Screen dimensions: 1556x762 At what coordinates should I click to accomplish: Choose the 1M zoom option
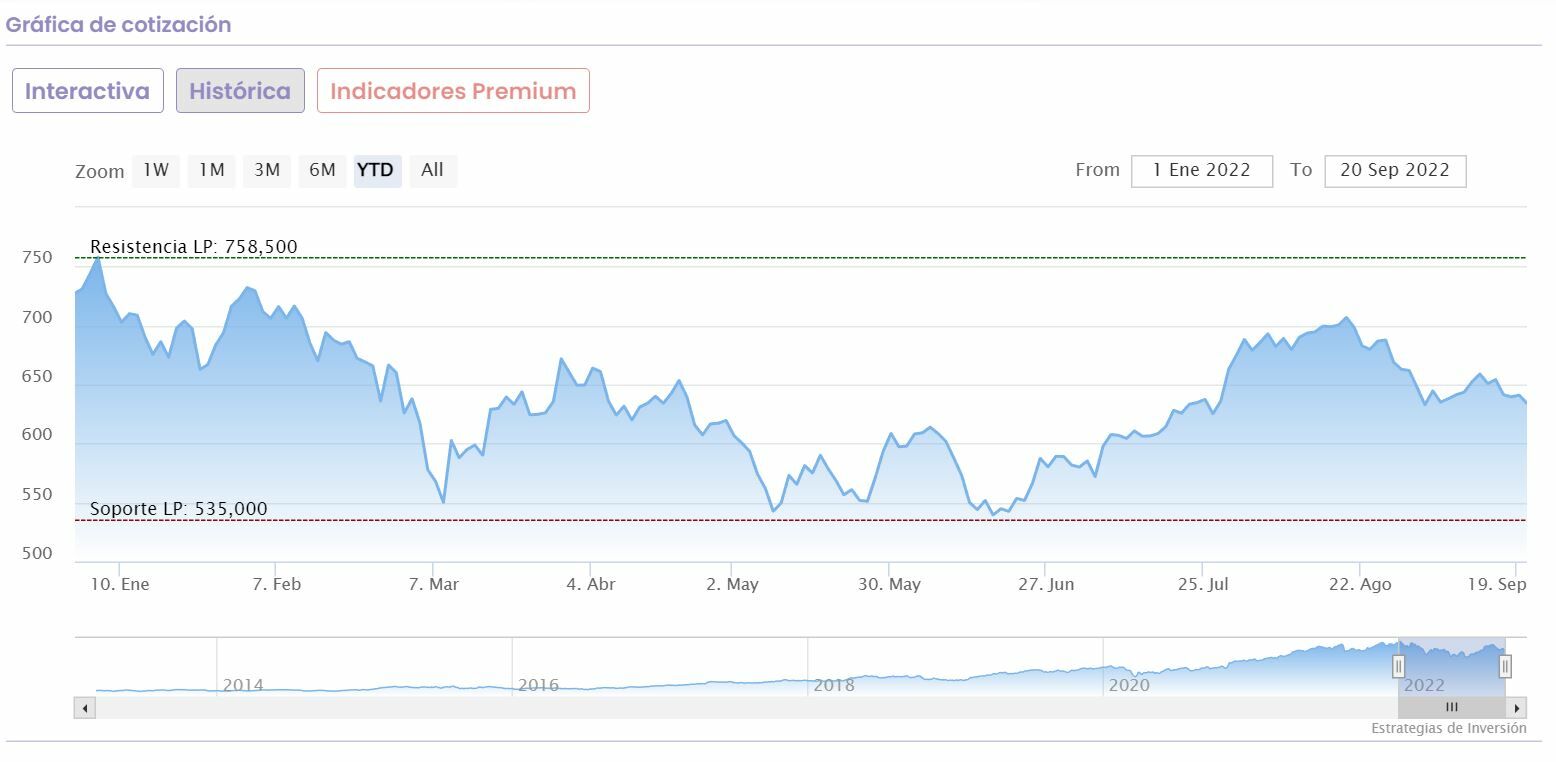point(211,170)
